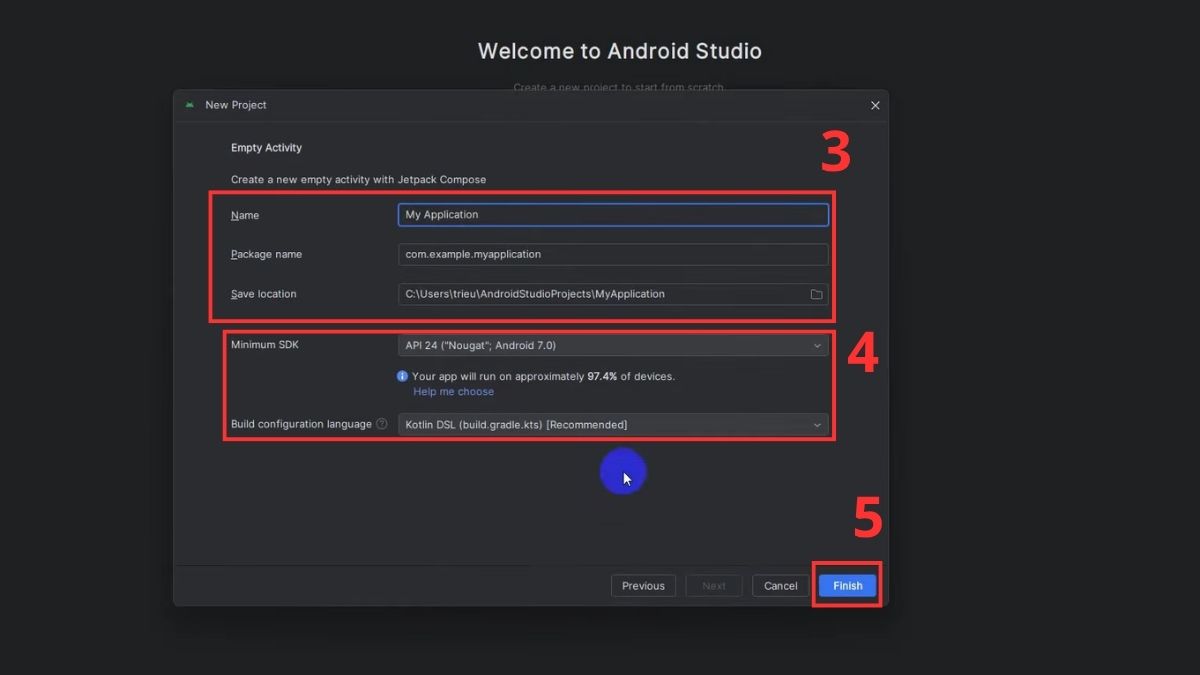Viewport: 1200px width, 675px height.
Task: Open the Build configuration language help icon
Action: tap(382, 424)
